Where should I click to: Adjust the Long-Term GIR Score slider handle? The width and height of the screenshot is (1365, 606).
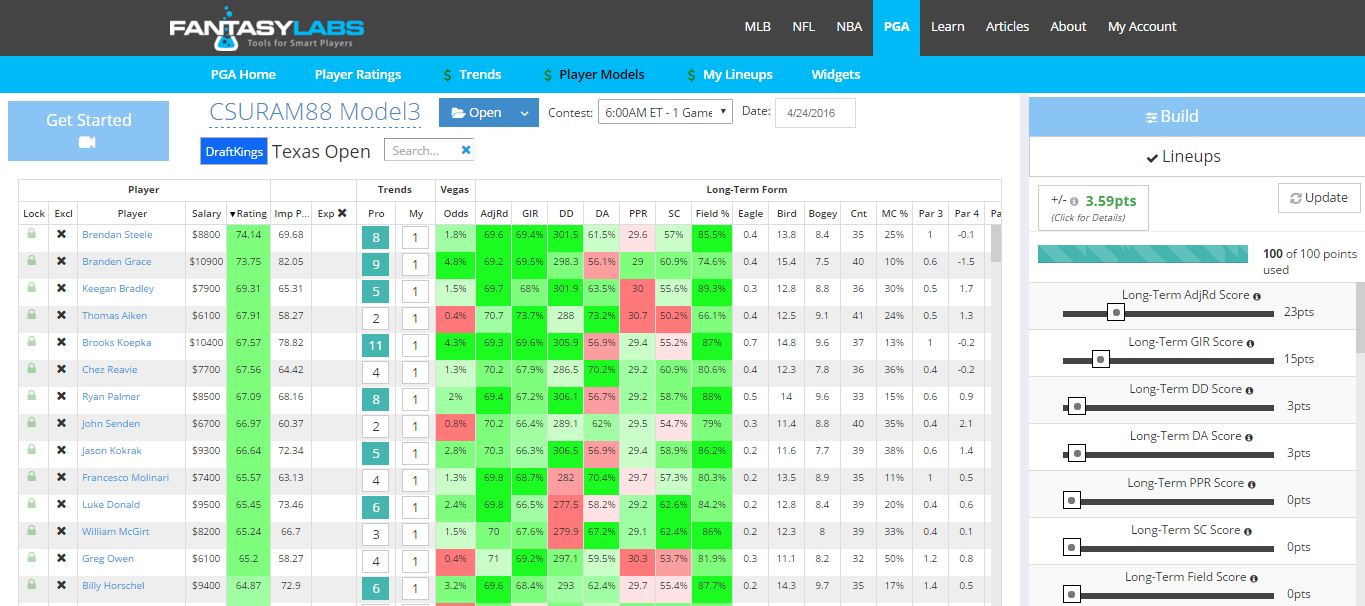point(1101,359)
